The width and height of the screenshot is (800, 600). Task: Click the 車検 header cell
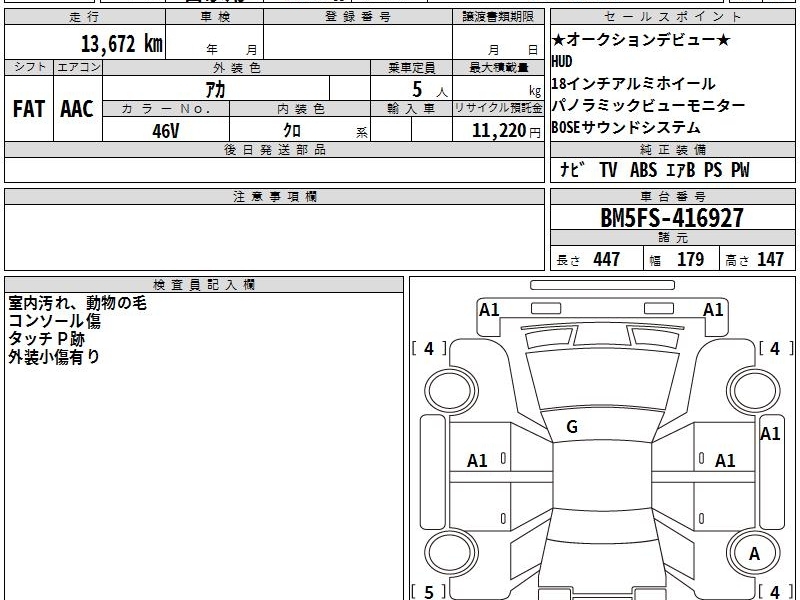215,17
